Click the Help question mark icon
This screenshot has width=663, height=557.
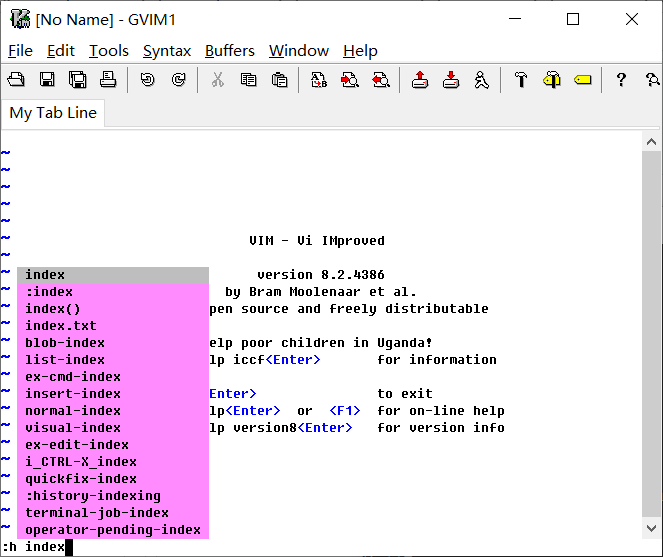621,80
